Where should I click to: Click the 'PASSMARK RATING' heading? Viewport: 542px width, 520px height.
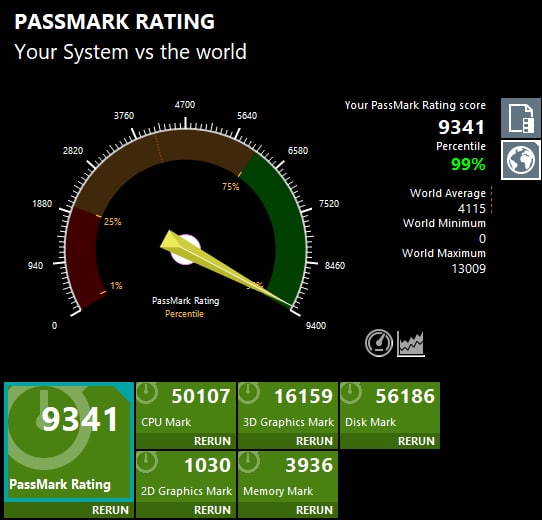[114, 21]
